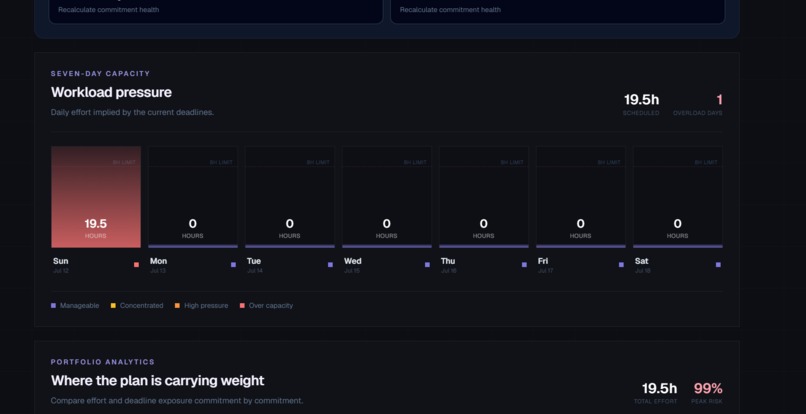Click the "Mon" day label
Viewport: 806px width, 414px height.
158,261
